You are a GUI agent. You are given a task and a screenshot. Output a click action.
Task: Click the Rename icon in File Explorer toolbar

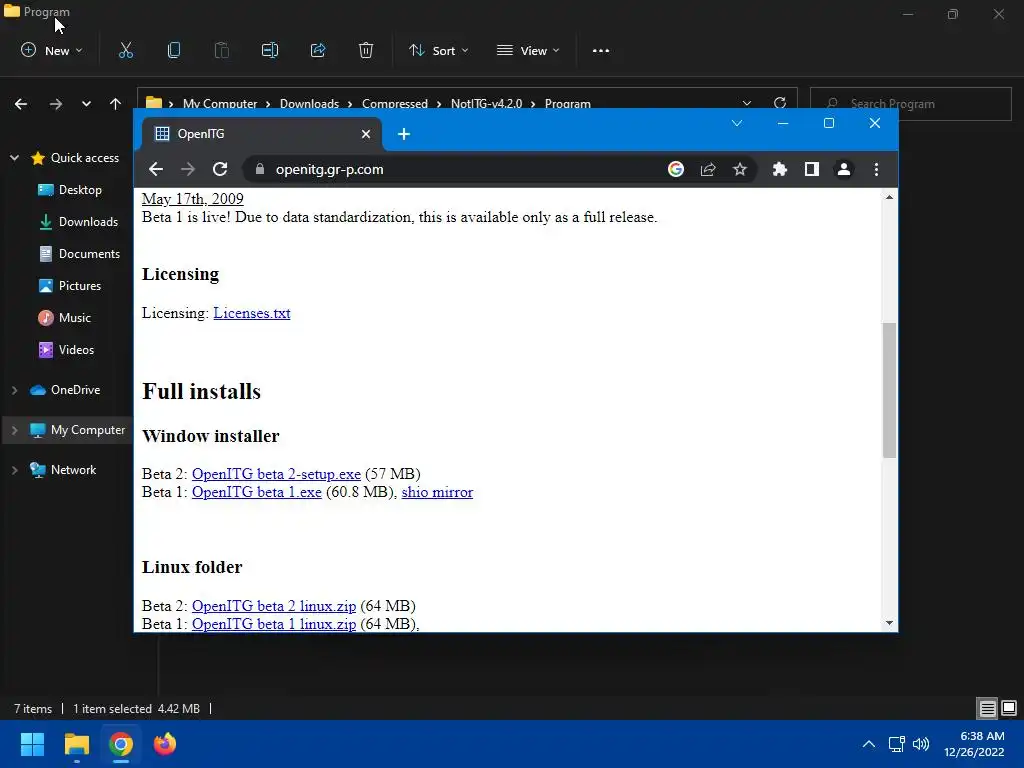pos(270,50)
